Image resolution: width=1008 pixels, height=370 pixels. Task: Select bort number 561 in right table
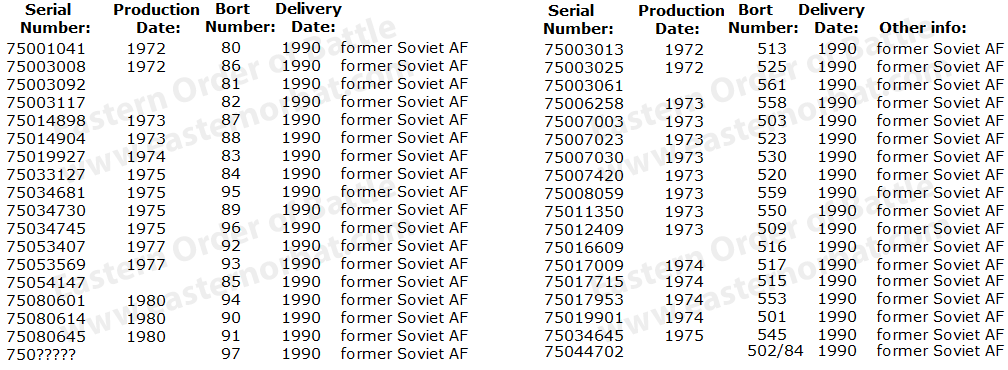coord(771,85)
